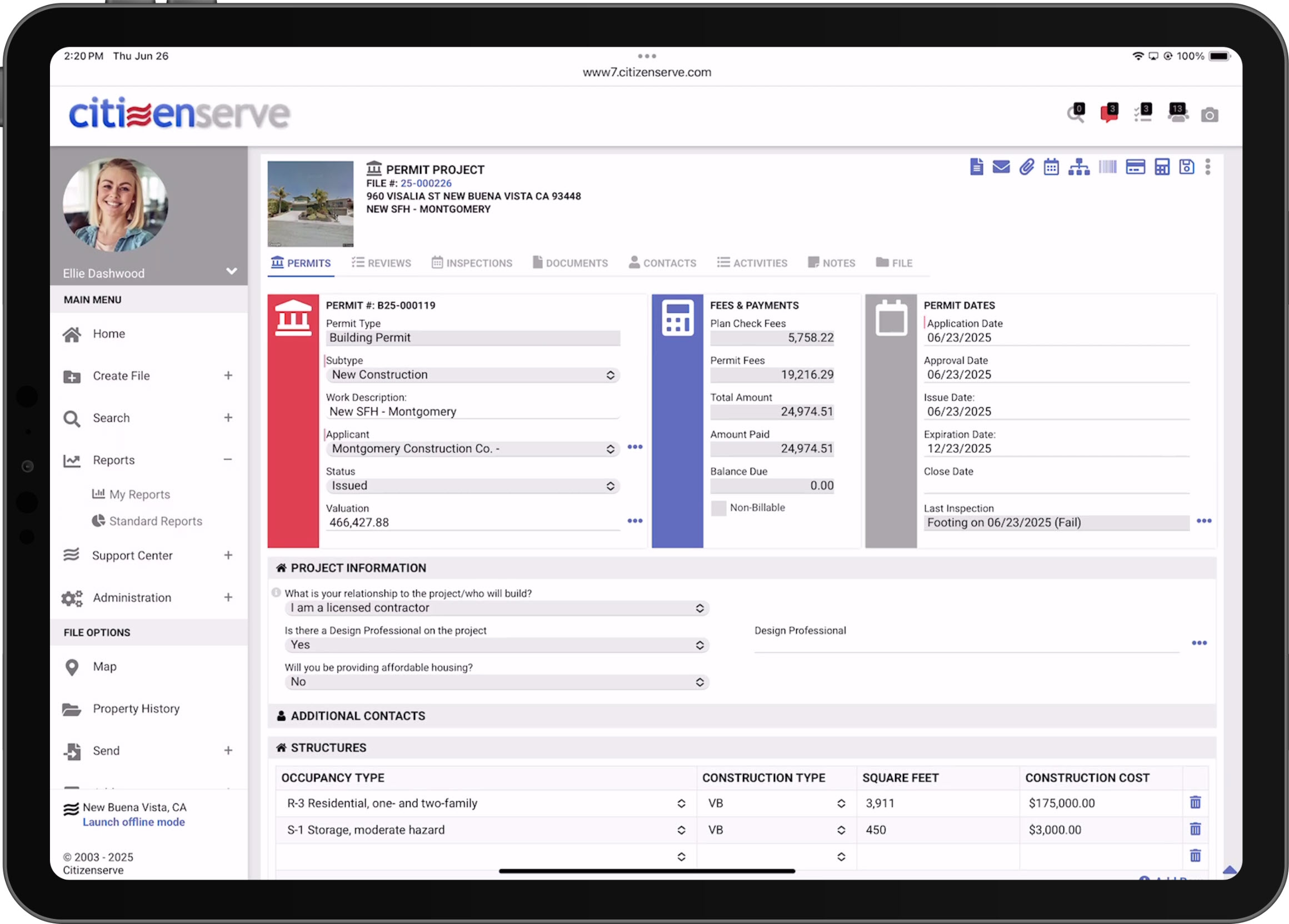Expand the Create File menu item
Screen dimensions: 1289x924
228,376
